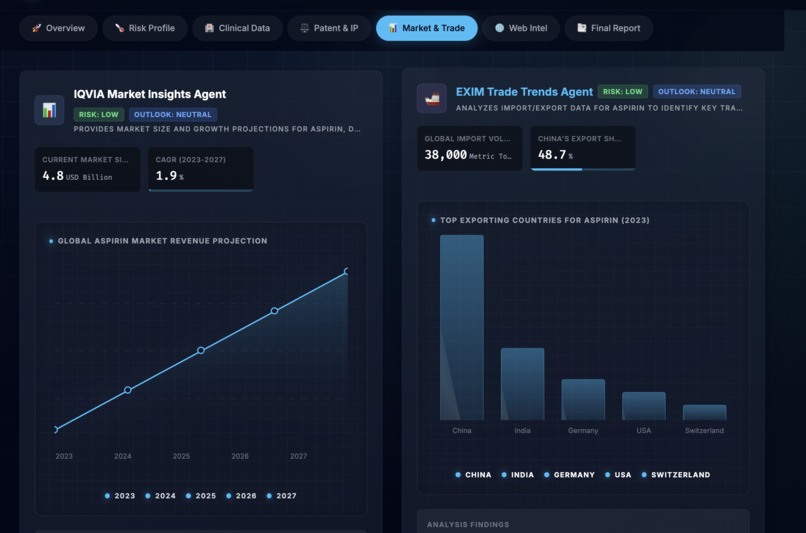Screen dimensions: 806x533
Task: Toggle the 2024 legend entry
Action: click(160, 496)
